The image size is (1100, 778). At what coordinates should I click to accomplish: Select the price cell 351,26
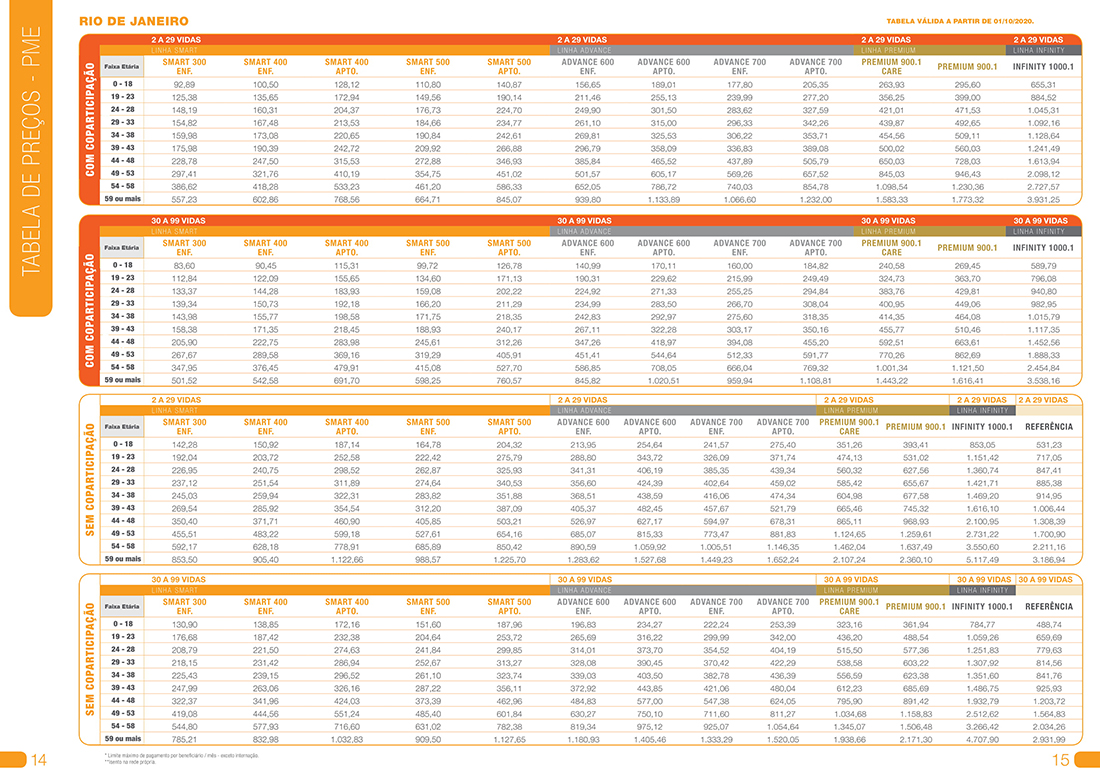tap(849, 445)
